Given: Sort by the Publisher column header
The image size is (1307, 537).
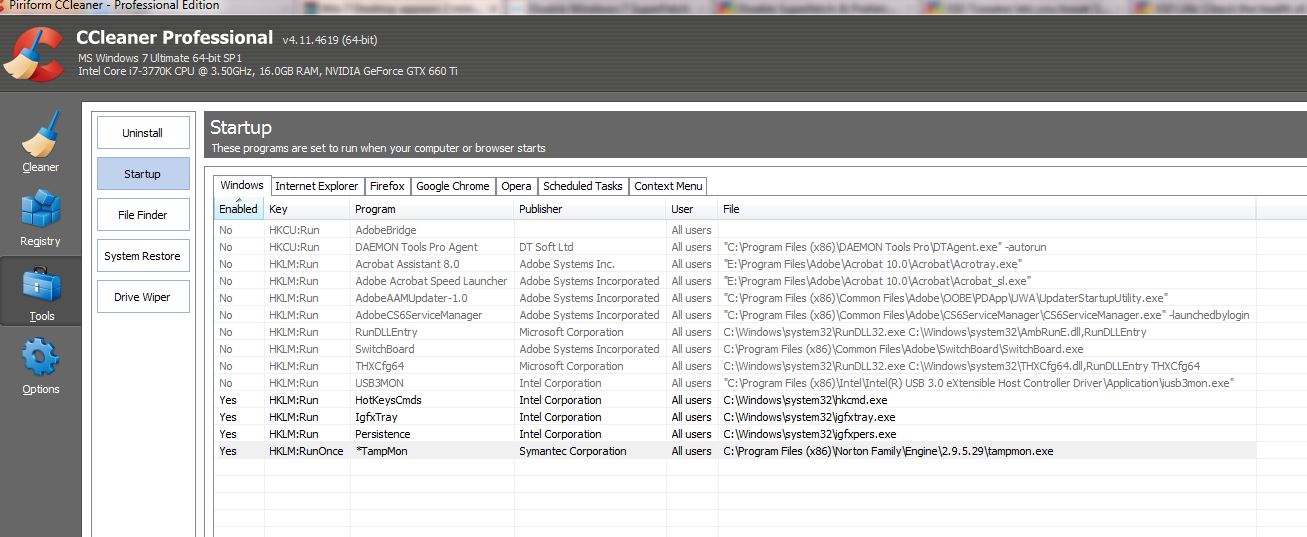Looking at the screenshot, I should (x=590, y=209).
